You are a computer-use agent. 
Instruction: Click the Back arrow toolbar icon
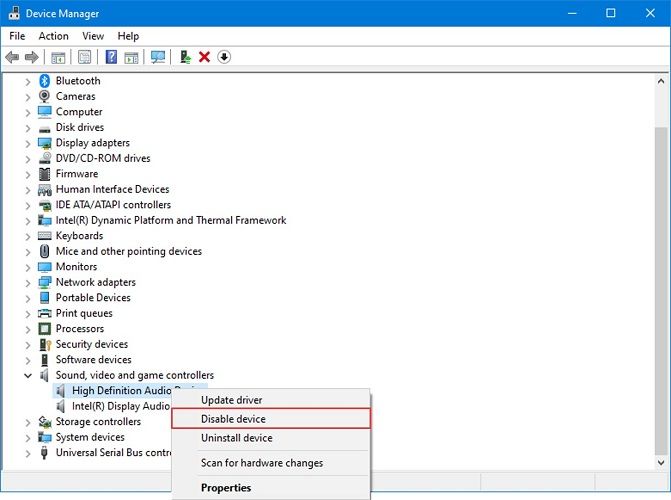click(12, 57)
